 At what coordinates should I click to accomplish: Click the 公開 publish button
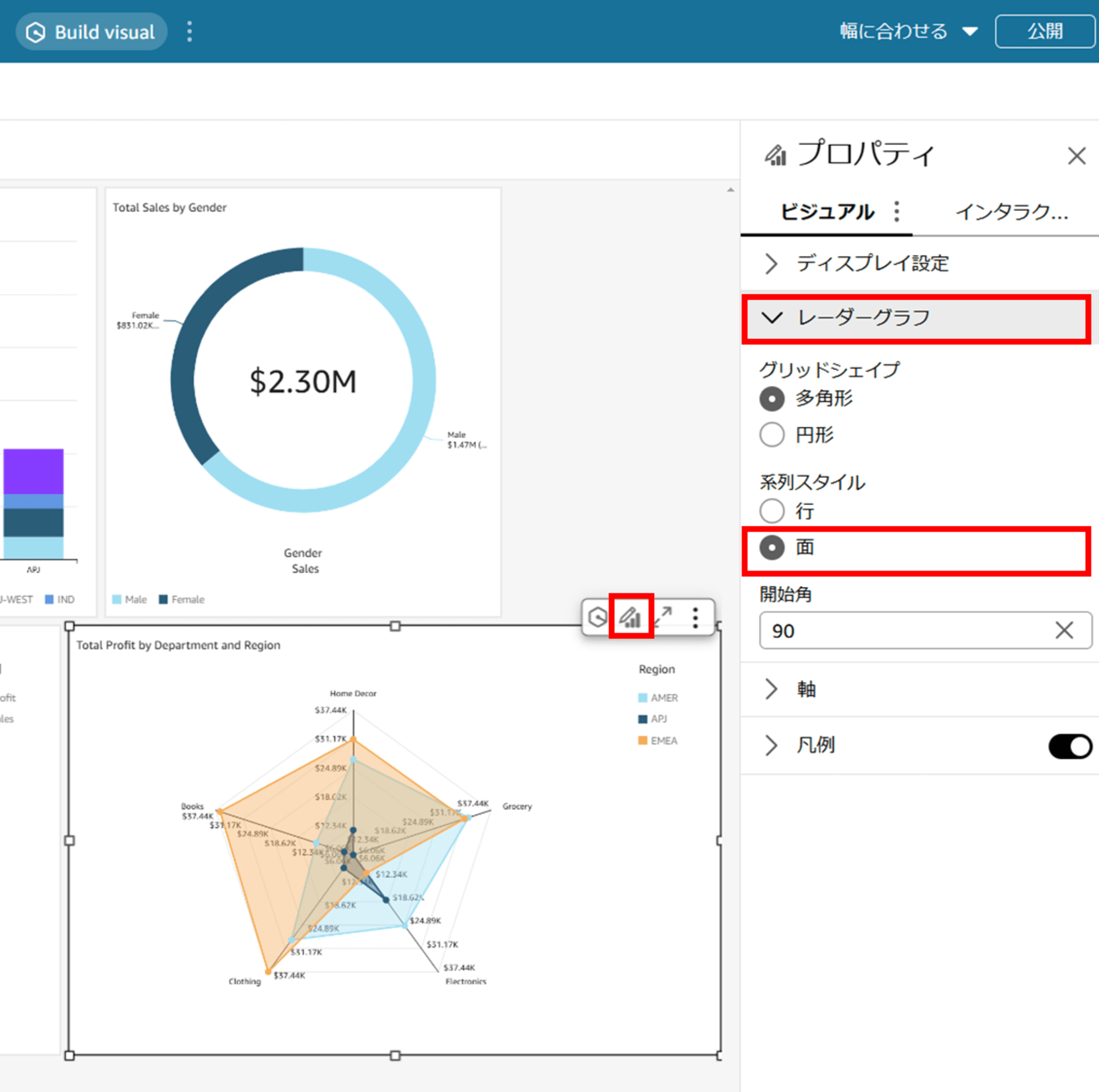pos(1045,31)
